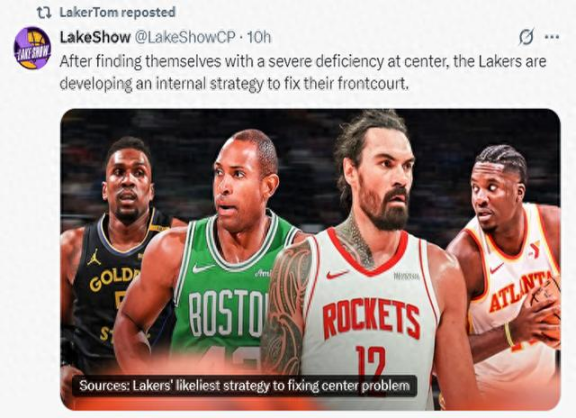Click the ROCKETS wordmark on the white jersey
Screen dimensions: 576x418
(x=371, y=318)
